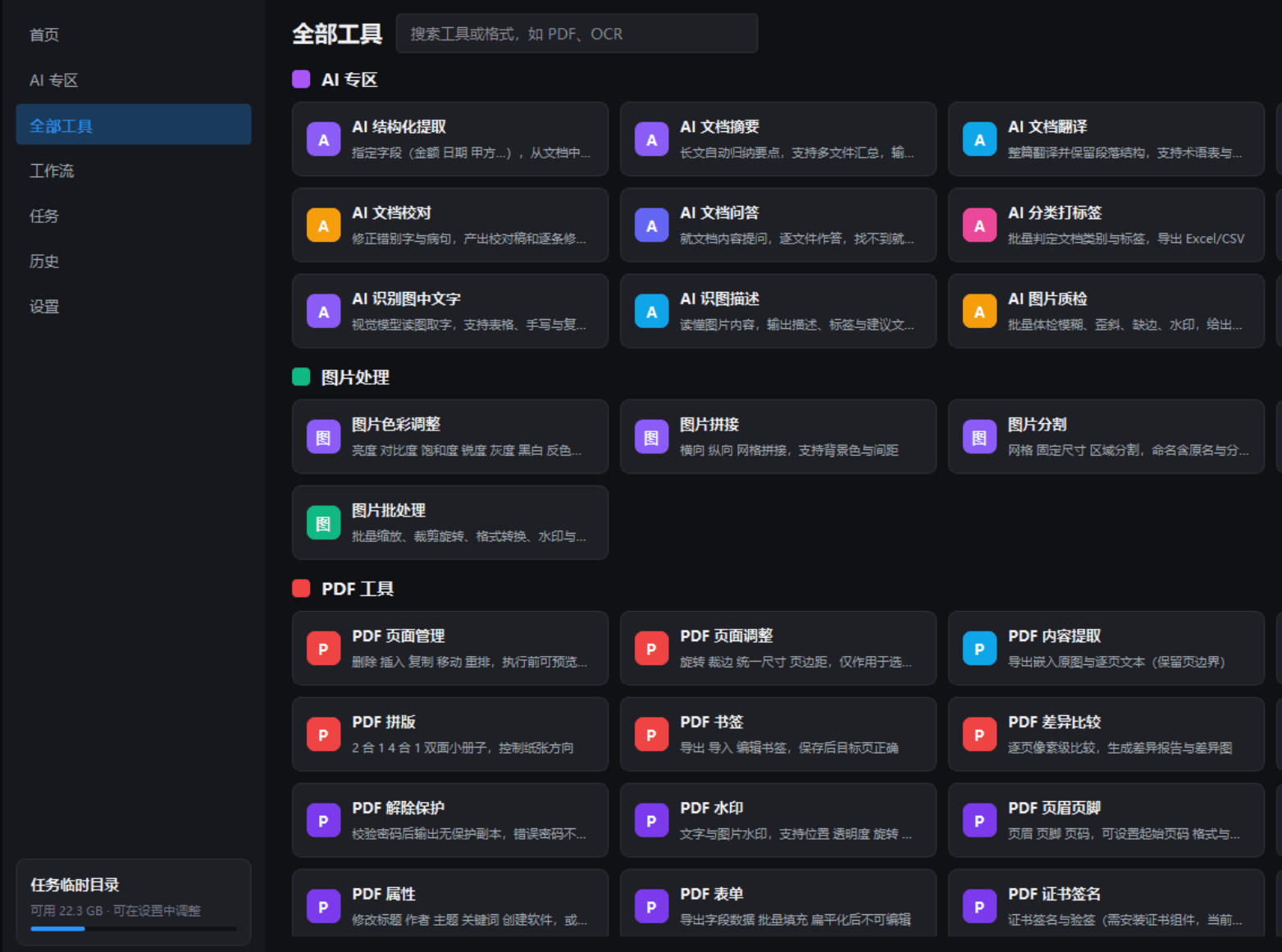Click the orange AI 文档校对 icon
The height and width of the screenshot is (952, 1282).
(x=323, y=225)
